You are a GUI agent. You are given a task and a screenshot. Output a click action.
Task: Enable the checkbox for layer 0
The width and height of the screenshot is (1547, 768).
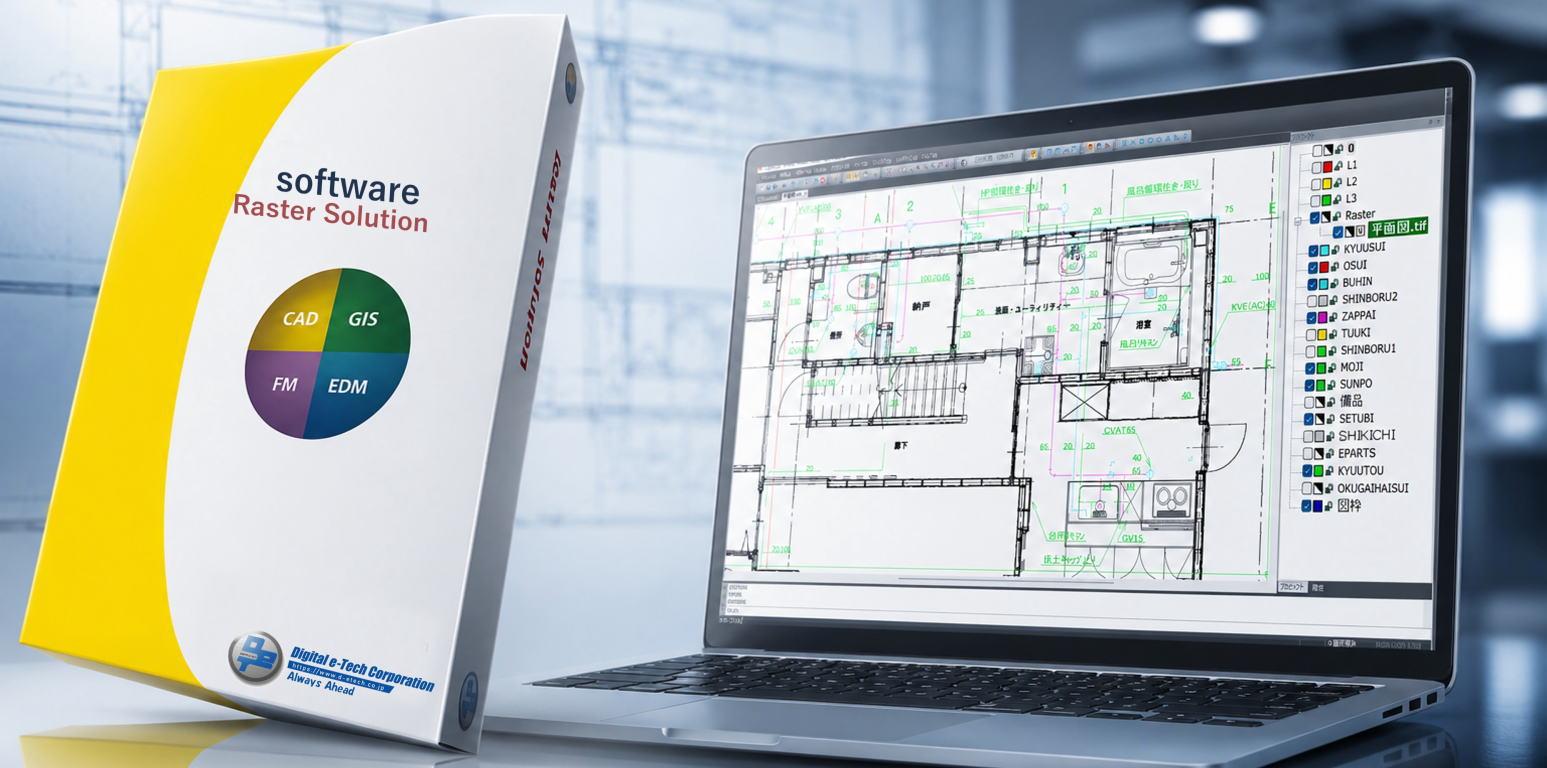1318,150
